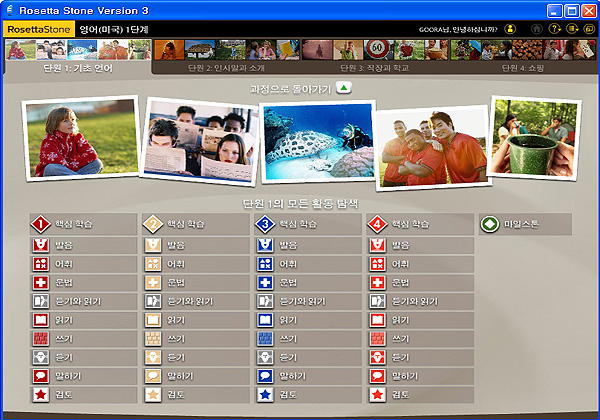600x420 pixels.
Task: Click the green up arrow next to 과정으로 돌아가기
Action: coord(344,88)
